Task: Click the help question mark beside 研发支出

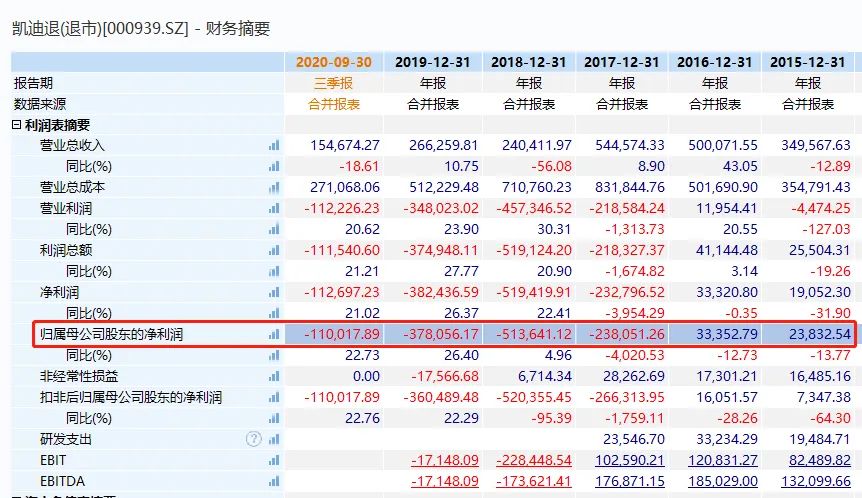Action: click(x=253, y=439)
